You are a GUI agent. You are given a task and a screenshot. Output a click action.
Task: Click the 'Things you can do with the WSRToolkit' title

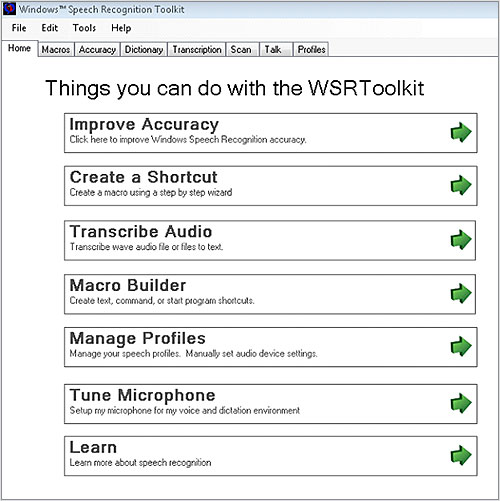(x=234, y=88)
